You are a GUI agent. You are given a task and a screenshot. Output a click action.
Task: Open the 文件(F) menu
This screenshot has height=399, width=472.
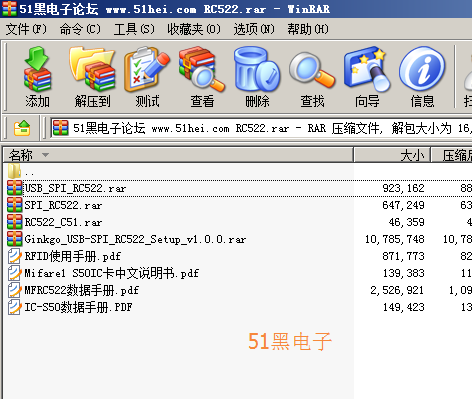(x=26, y=29)
